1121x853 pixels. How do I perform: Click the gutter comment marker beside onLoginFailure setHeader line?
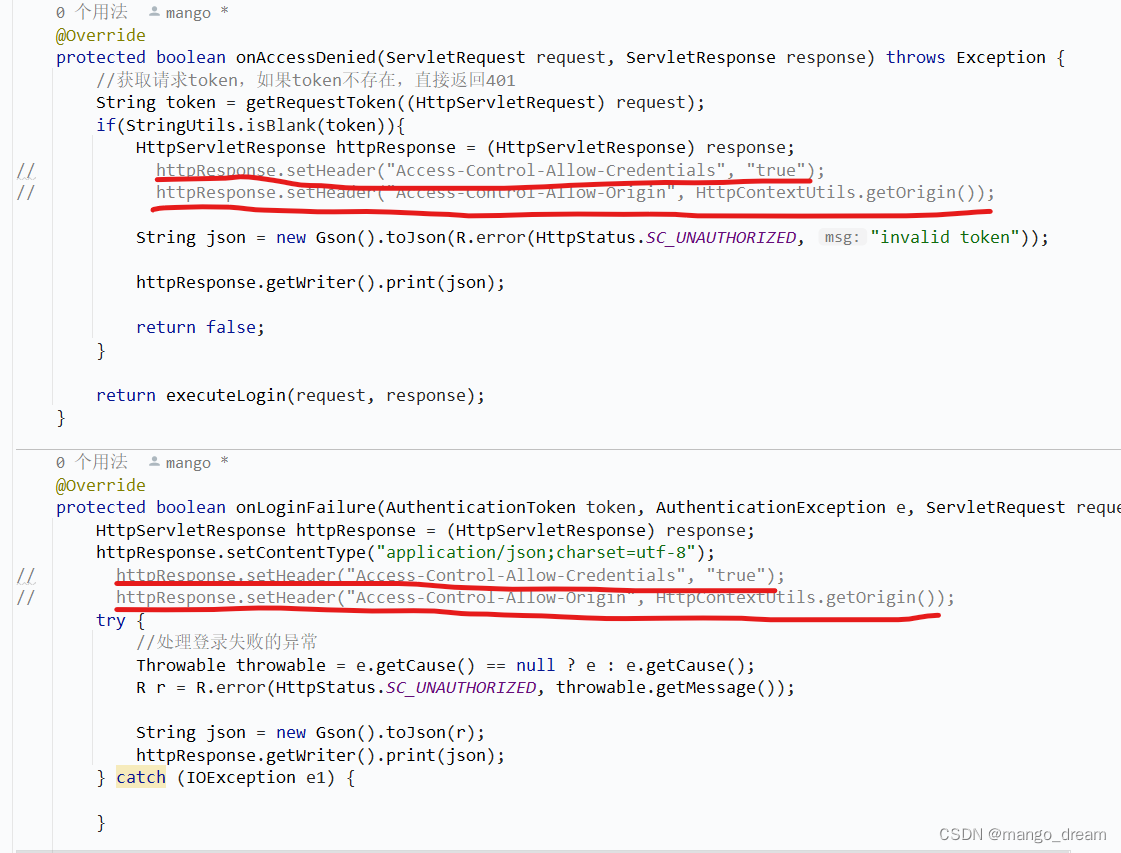[26, 575]
